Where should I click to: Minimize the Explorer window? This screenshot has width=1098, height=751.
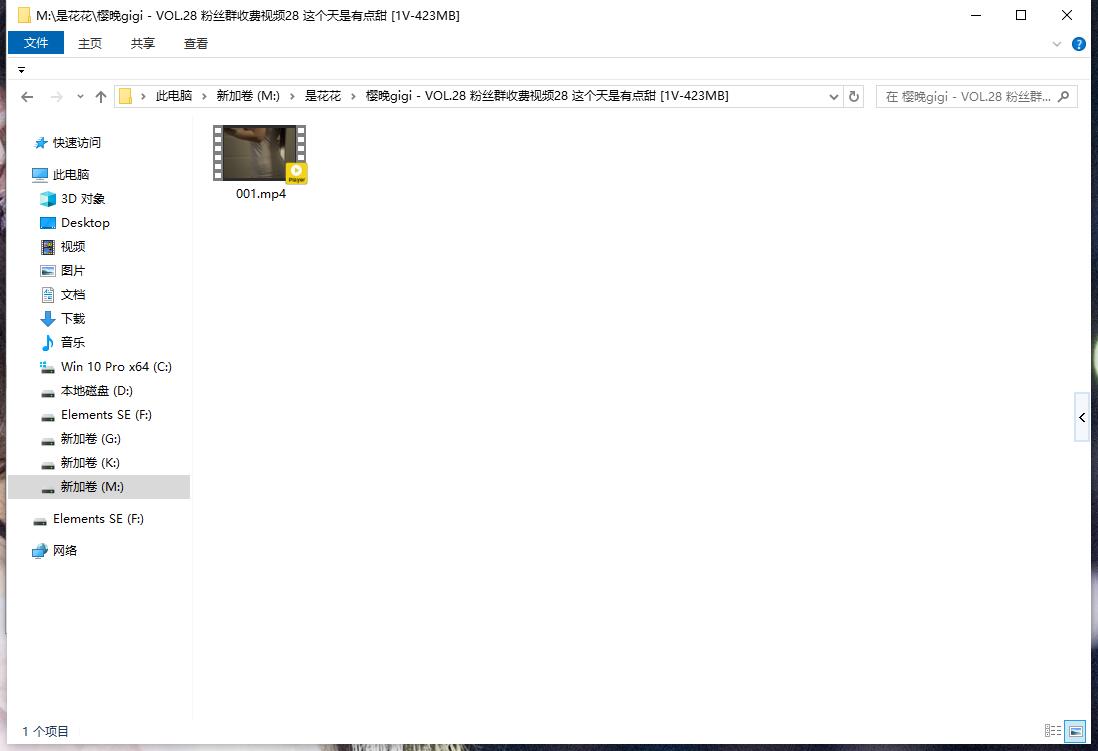(976, 15)
